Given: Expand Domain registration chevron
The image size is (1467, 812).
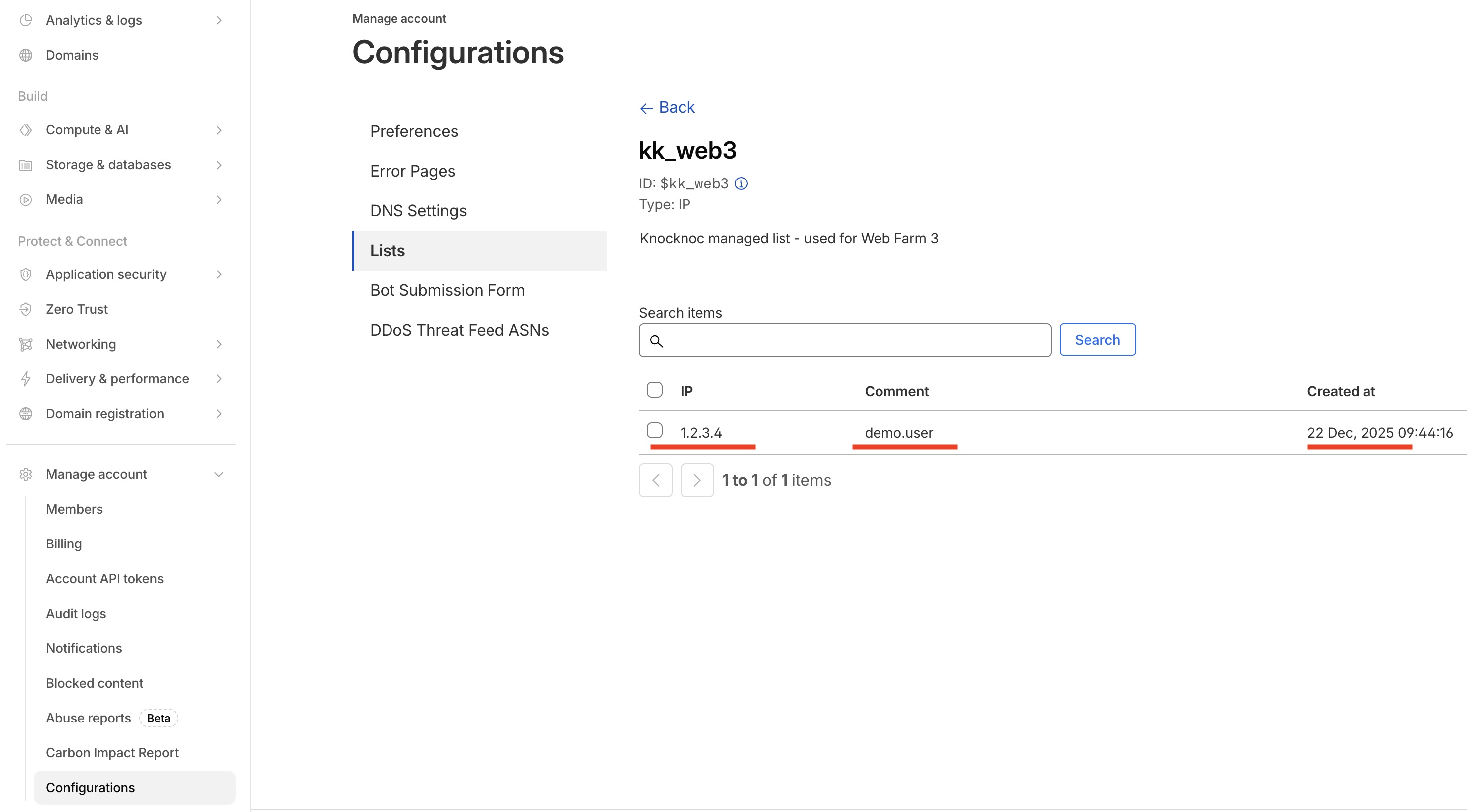Looking at the screenshot, I should point(219,413).
